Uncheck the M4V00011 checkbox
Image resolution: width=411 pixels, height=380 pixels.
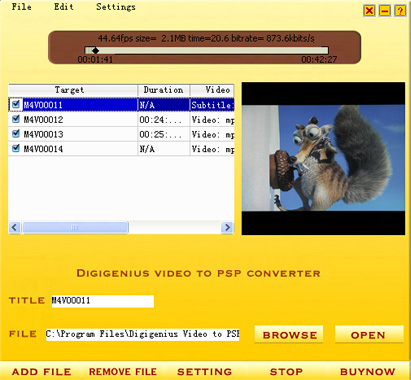pos(15,104)
